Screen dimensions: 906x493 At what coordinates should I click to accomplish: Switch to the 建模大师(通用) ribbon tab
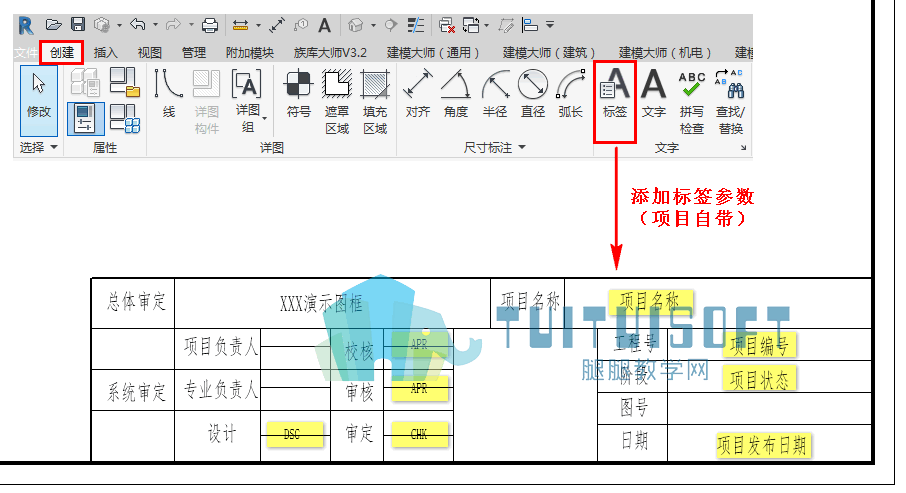pyautogui.click(x=433, y=53)
